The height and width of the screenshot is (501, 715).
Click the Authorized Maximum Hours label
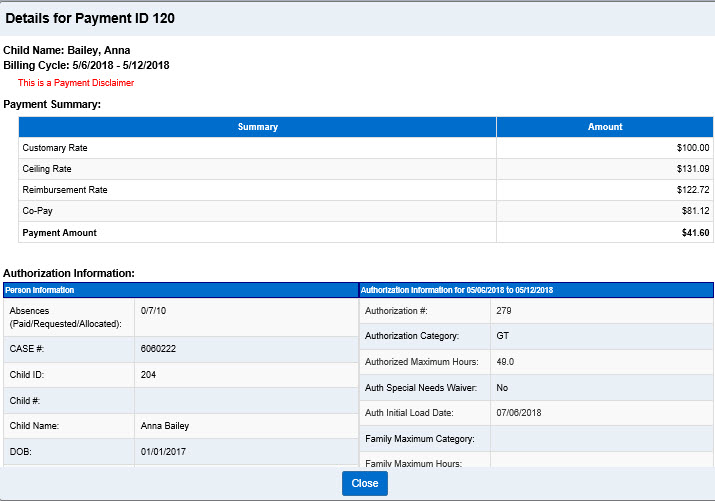tap(421, 362)
